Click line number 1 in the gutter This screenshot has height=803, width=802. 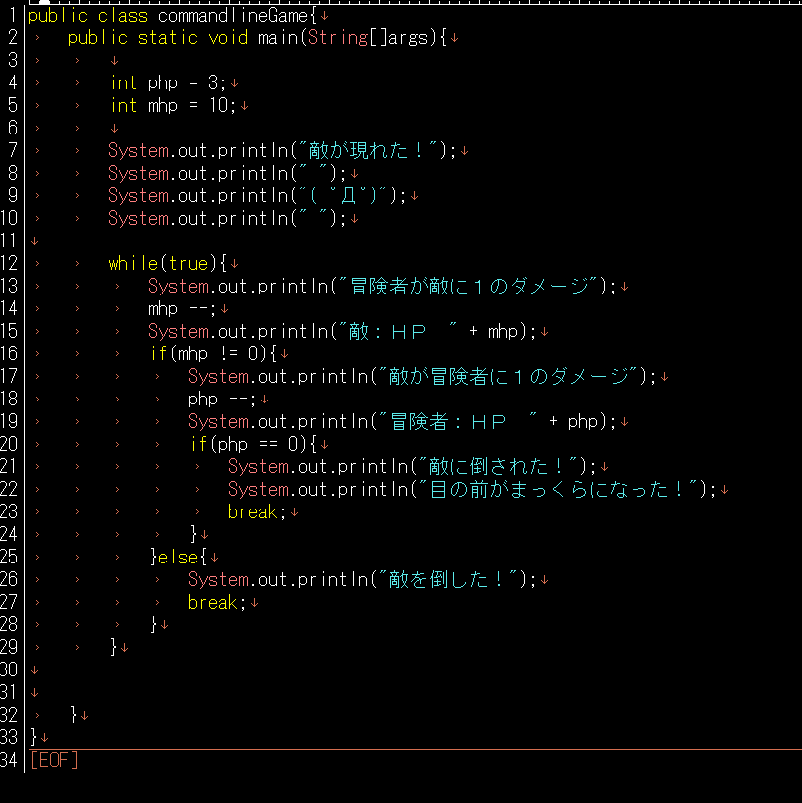coord(13,15)
